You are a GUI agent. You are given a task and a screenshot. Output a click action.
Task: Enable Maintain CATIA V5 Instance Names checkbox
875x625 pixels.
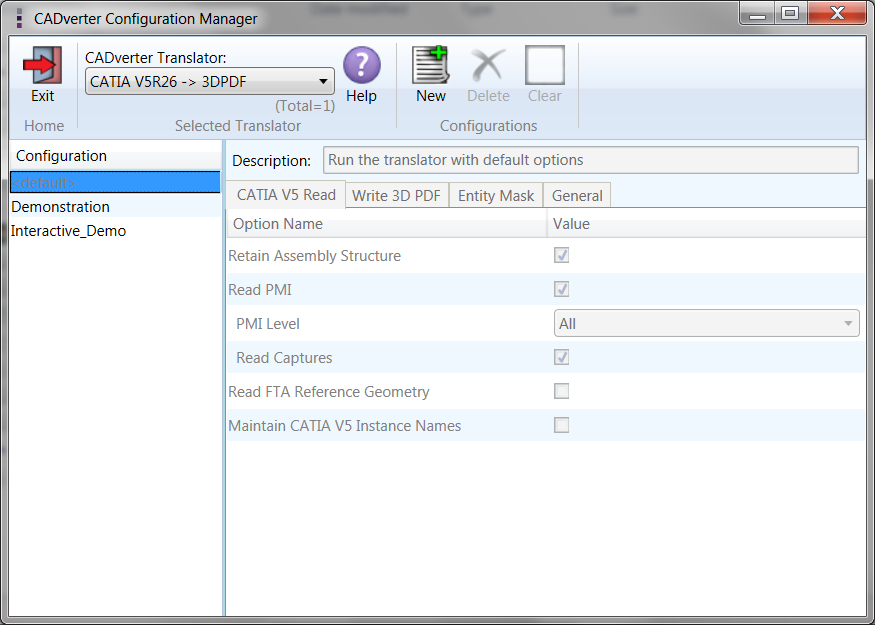[561, 425]
